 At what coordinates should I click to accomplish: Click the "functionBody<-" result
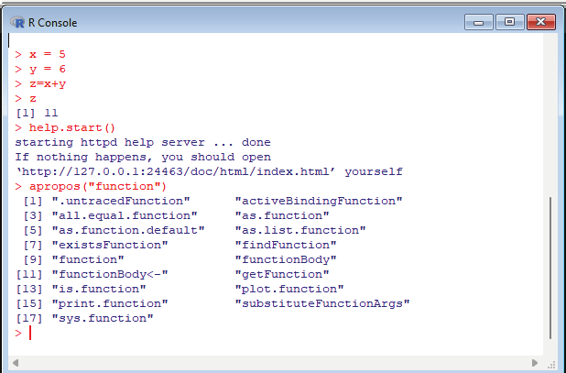coord(110,274)
